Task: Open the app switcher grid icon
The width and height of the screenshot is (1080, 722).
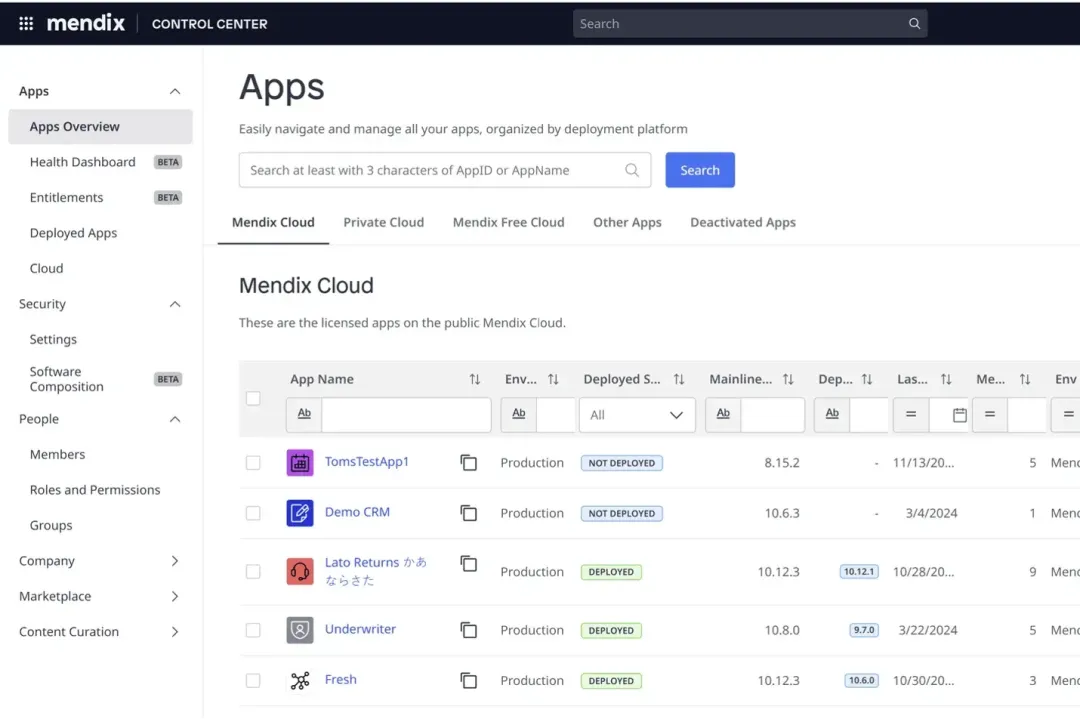Action: pyautogui.click(x=26, y=23)
